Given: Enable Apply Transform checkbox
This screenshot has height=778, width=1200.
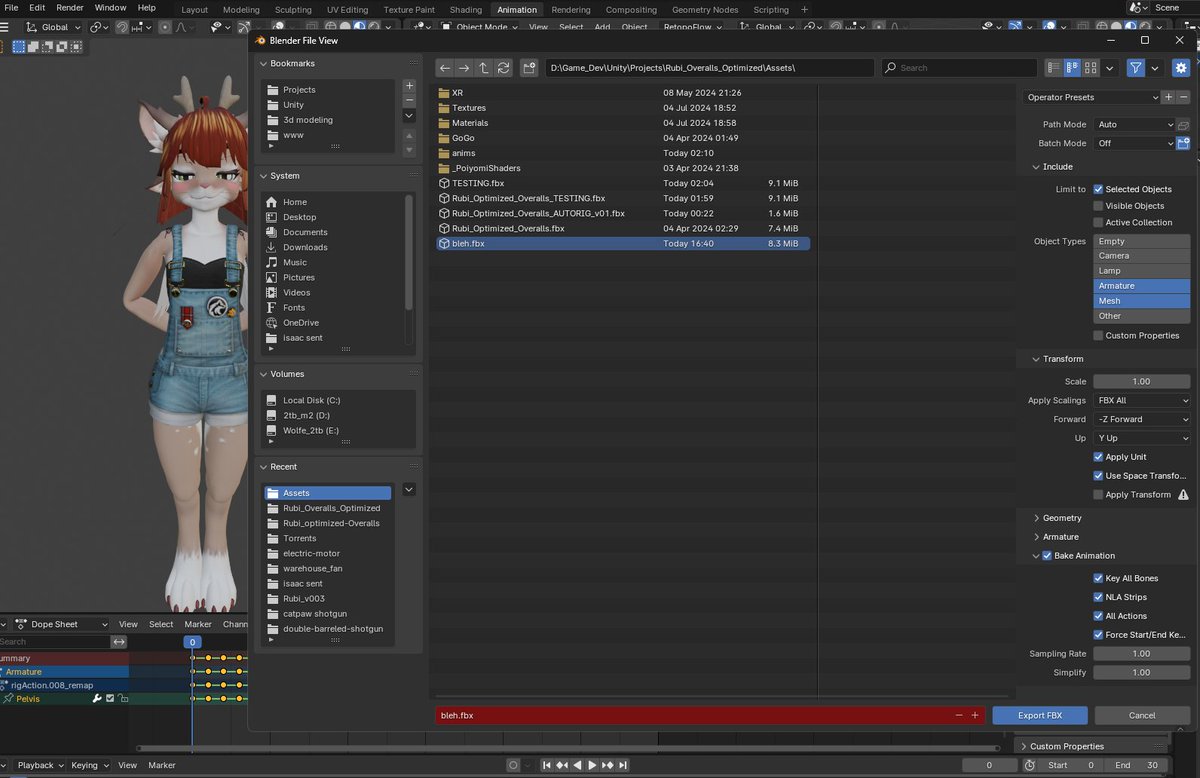Looking at the screenshot, I should click(1098, 495).
